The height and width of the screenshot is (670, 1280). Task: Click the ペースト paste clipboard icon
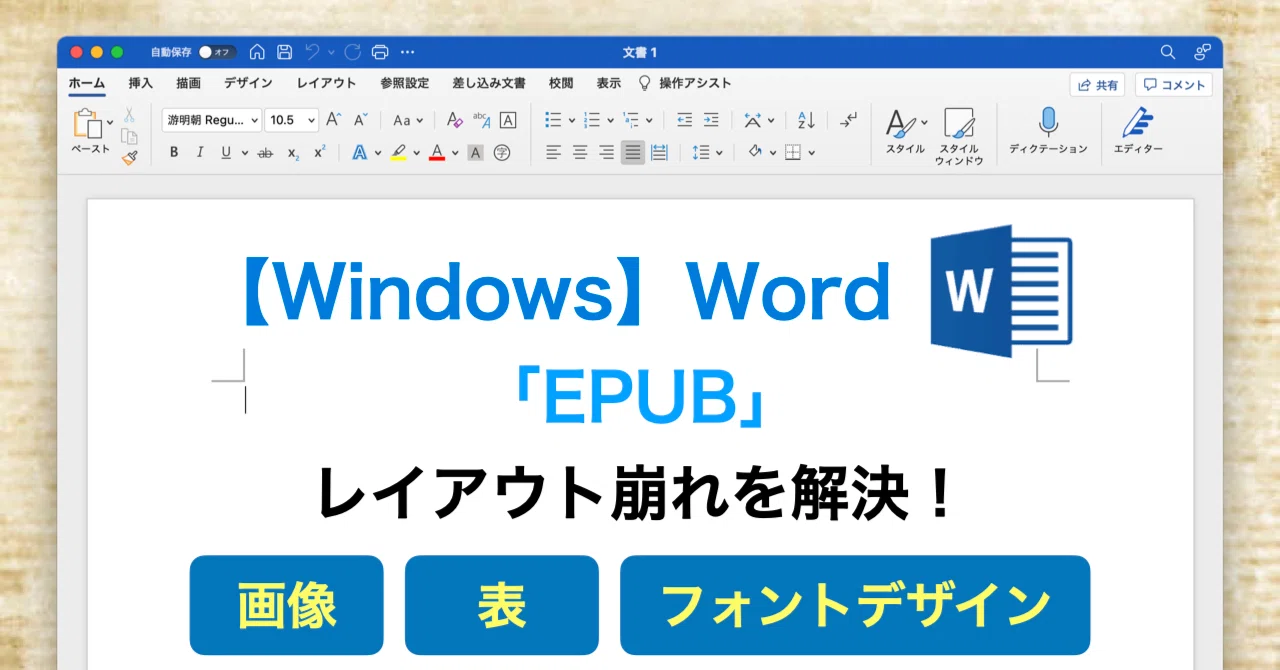[87, 124]
